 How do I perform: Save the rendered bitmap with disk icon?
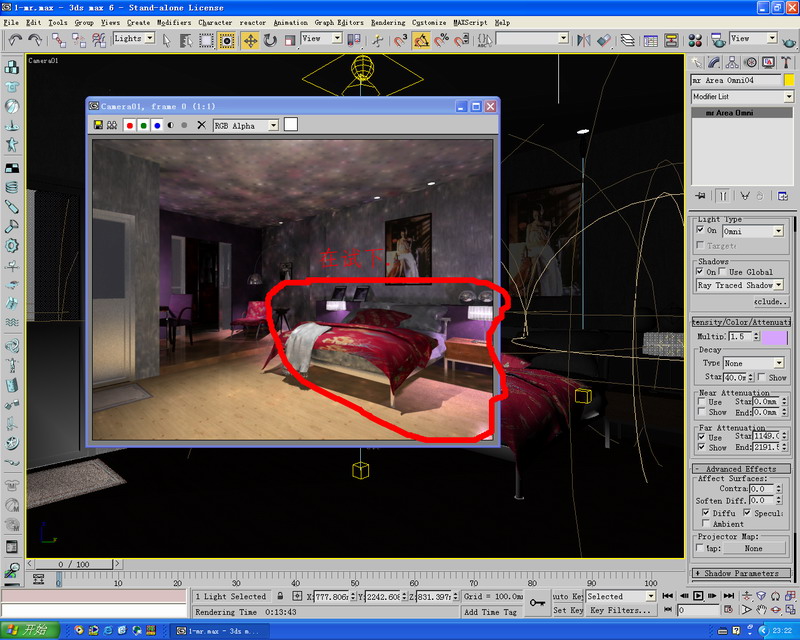pos(98,125)
